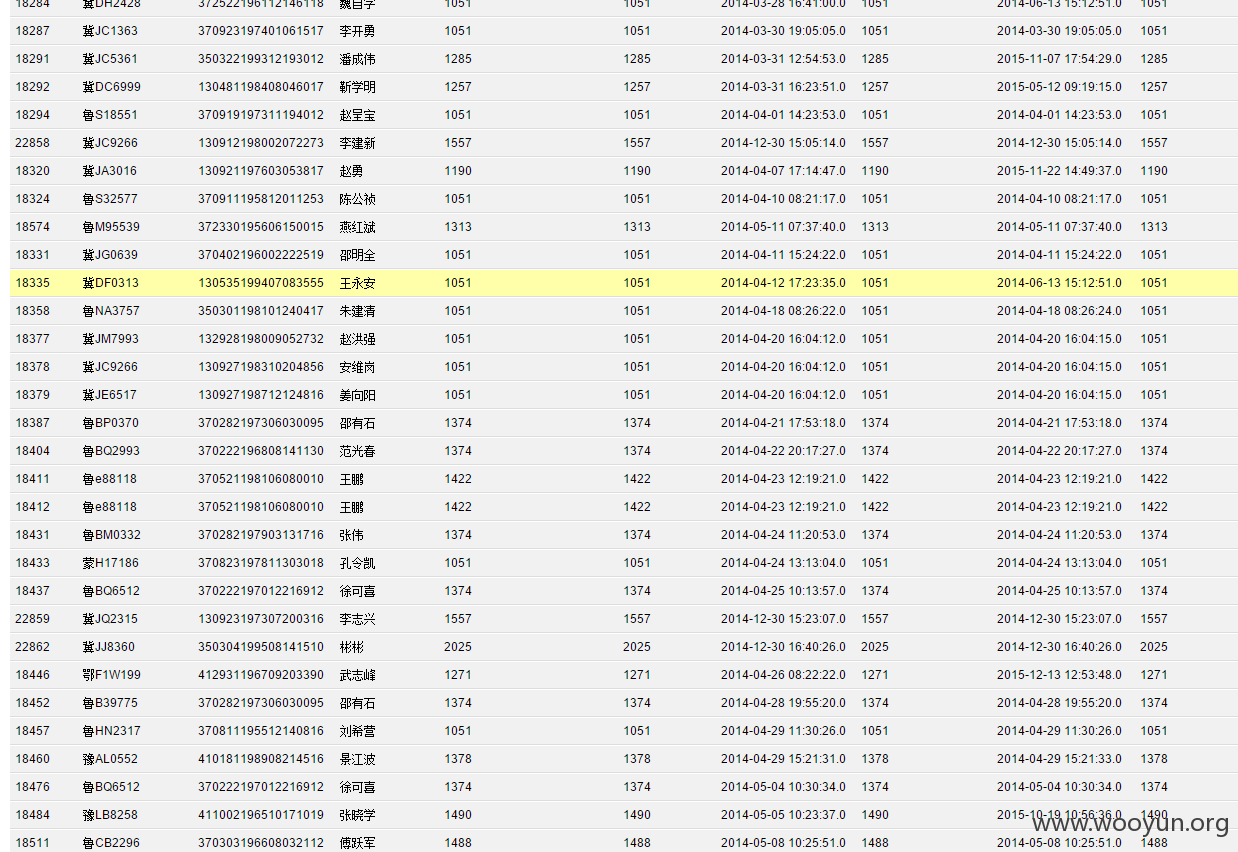Select row ID 22862
Viewport: 1238px width, 852px height.
tap(32, 647)
